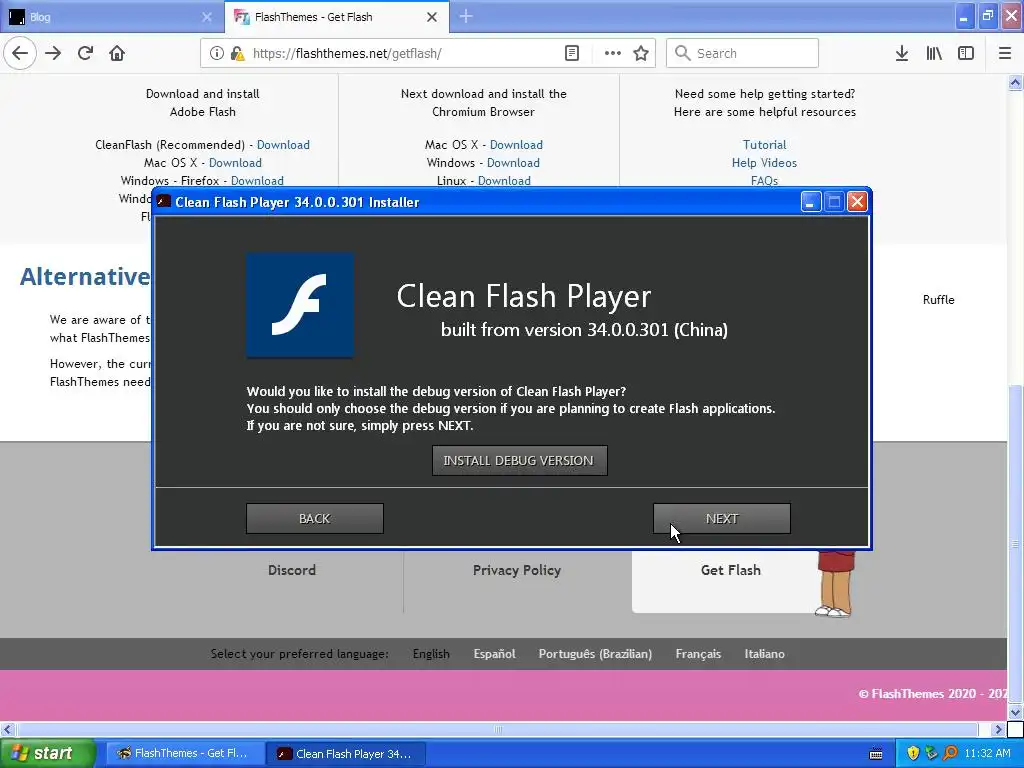This screenshot has height=768, width=1024.
Task: Close the FlashThemes - Get Flash tab
Action: (x=432, y=17)
